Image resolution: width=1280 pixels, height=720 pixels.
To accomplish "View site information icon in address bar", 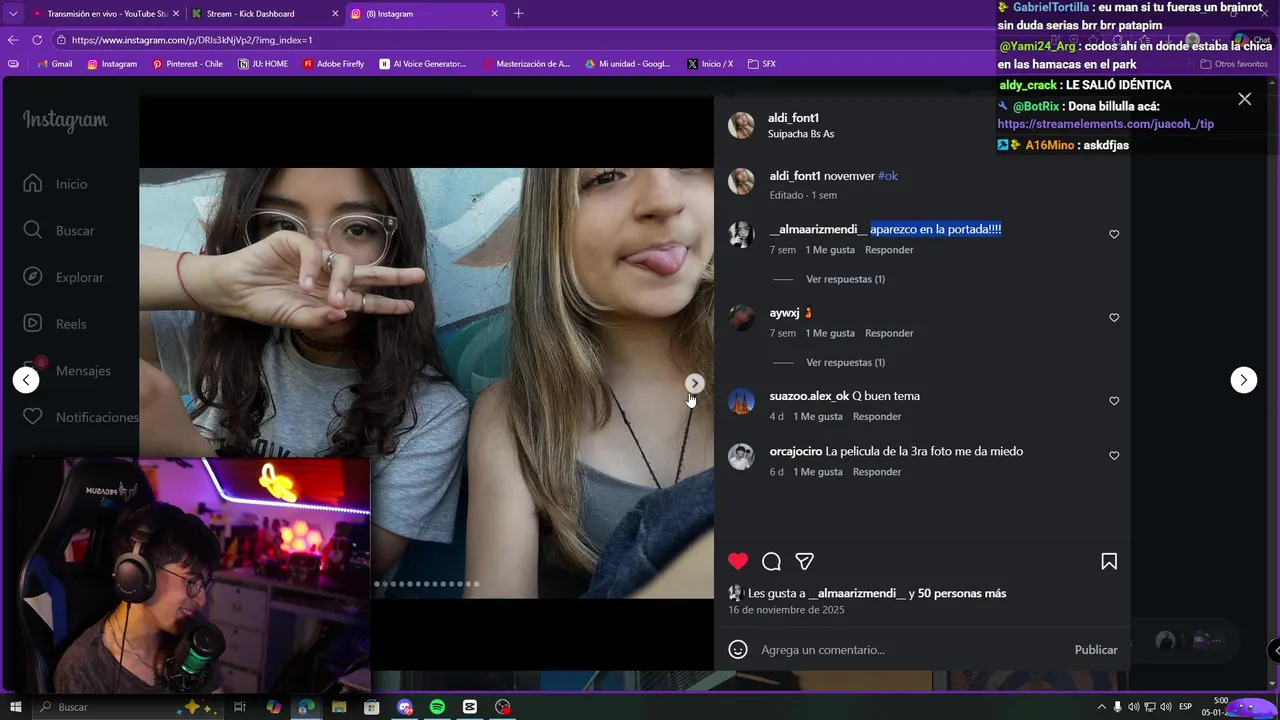I will point(61,40).
